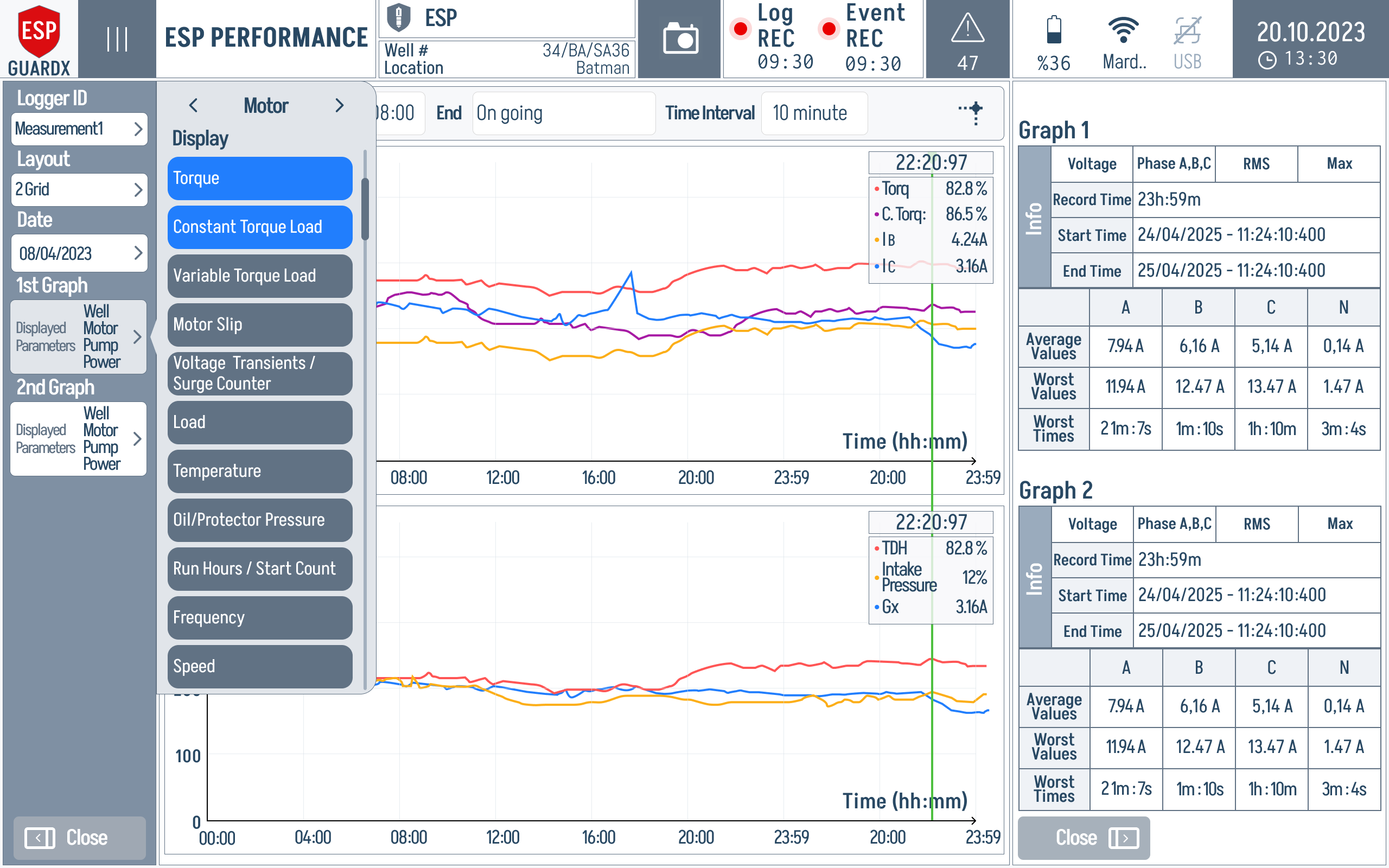The width and height of the screenshot is (1389, 868).
Task: Click C. Torq purple legend swatch
Action: [876, 215]
